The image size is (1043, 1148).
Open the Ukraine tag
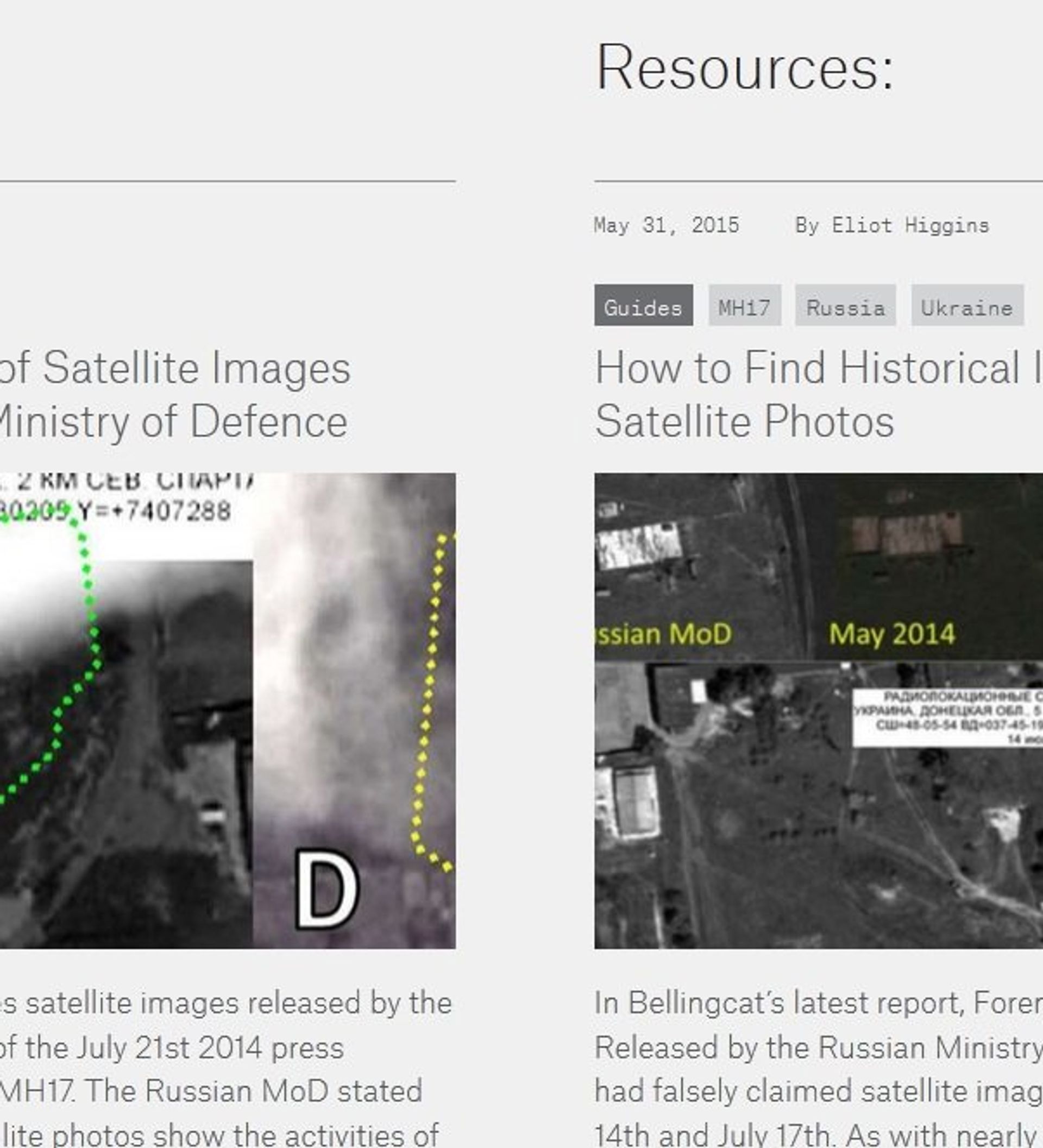(967, 305)
